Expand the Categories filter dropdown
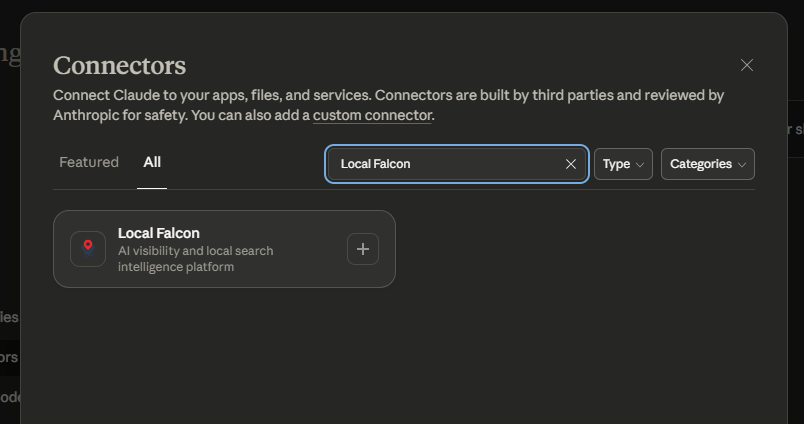Screen dimensions: 804x424 [x=706, y=164]
